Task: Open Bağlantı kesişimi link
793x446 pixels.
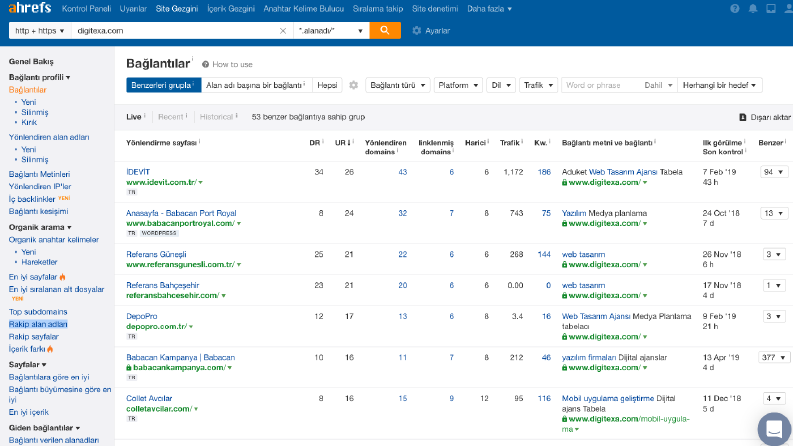Action: click(x=38, y=211)
